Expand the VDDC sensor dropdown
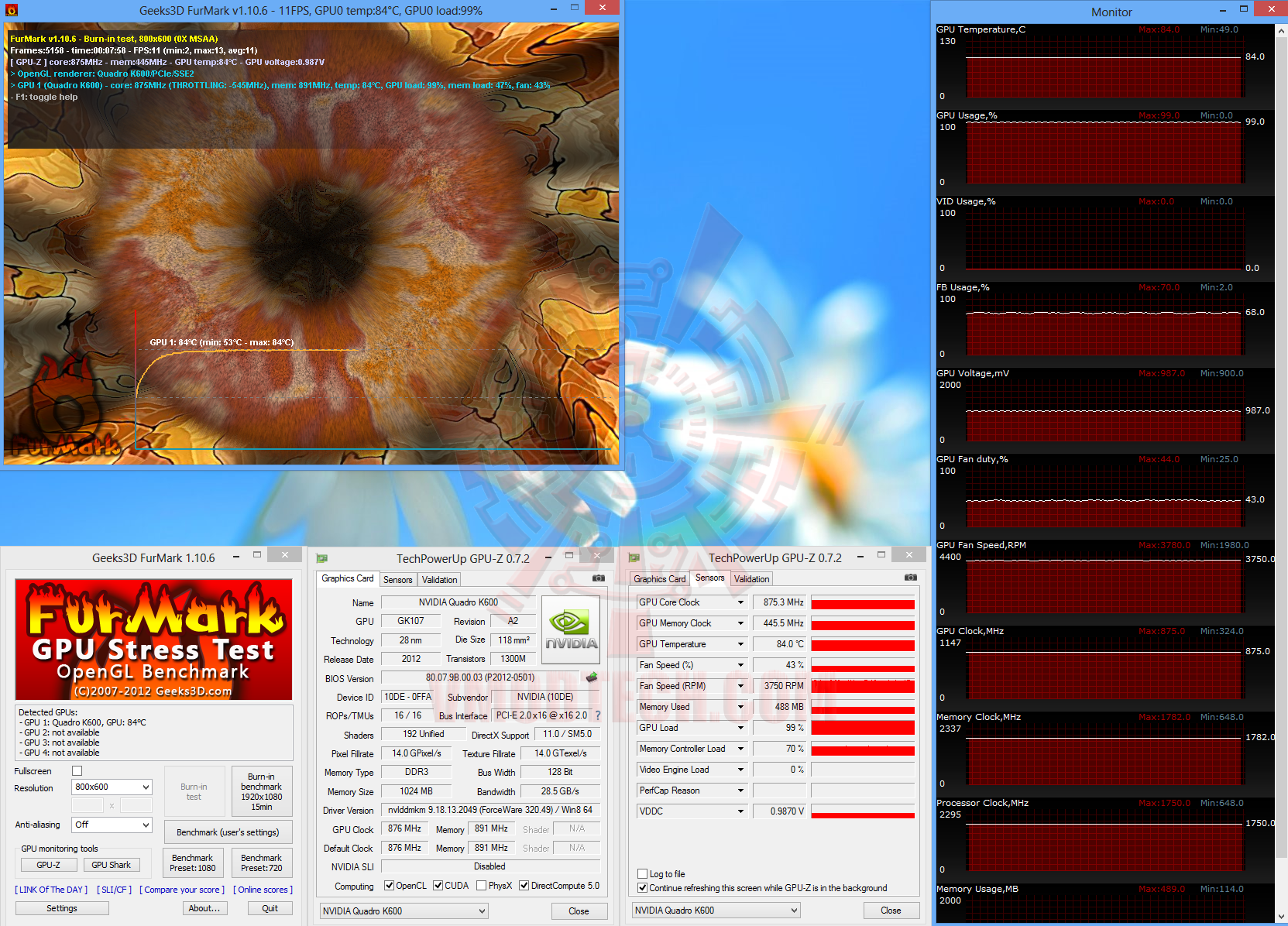 (x=740, y=811)
